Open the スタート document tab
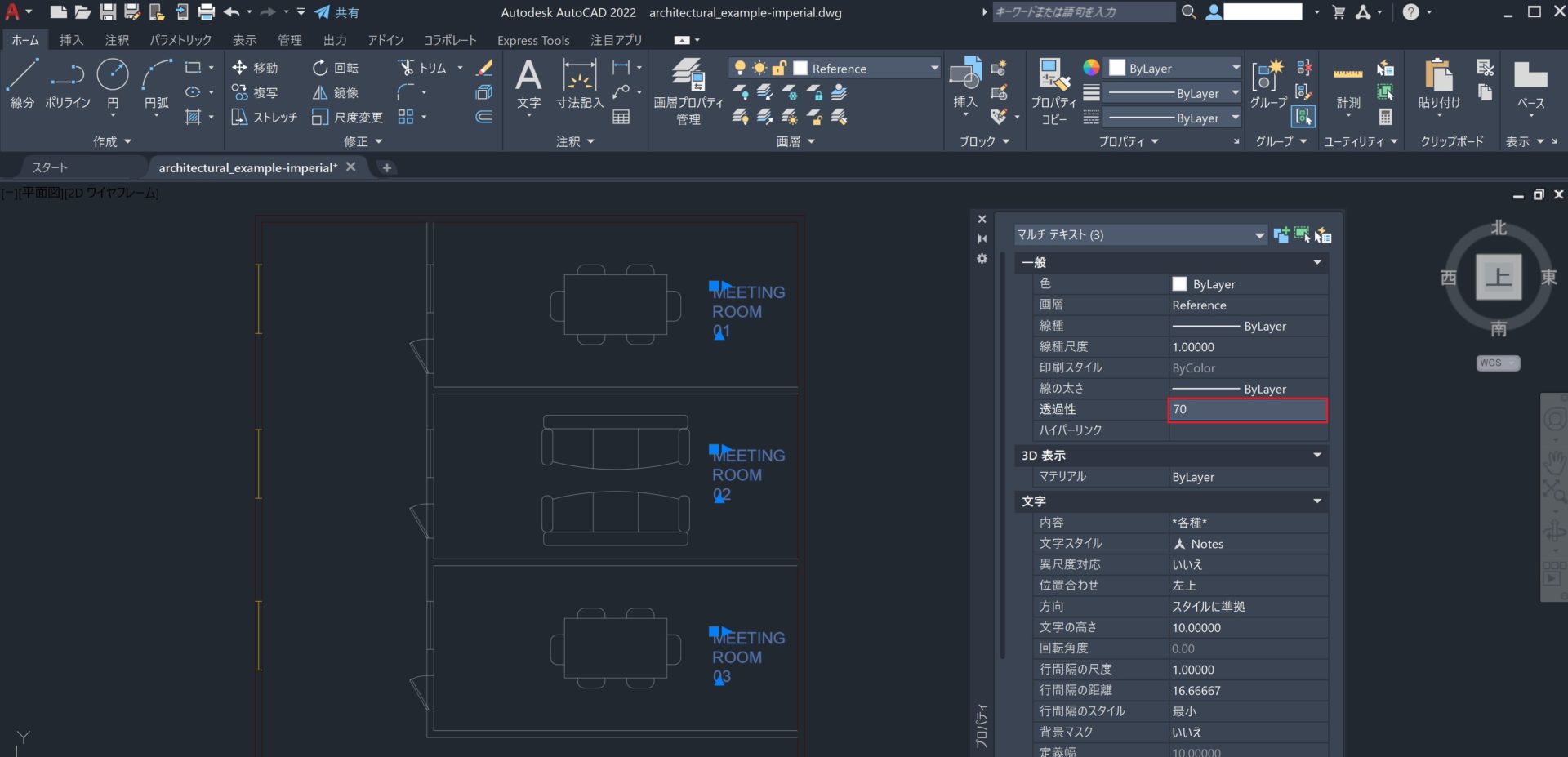The width and height of the screenshot is (1568, 757). pyautogui.click(x=50, y=167)
